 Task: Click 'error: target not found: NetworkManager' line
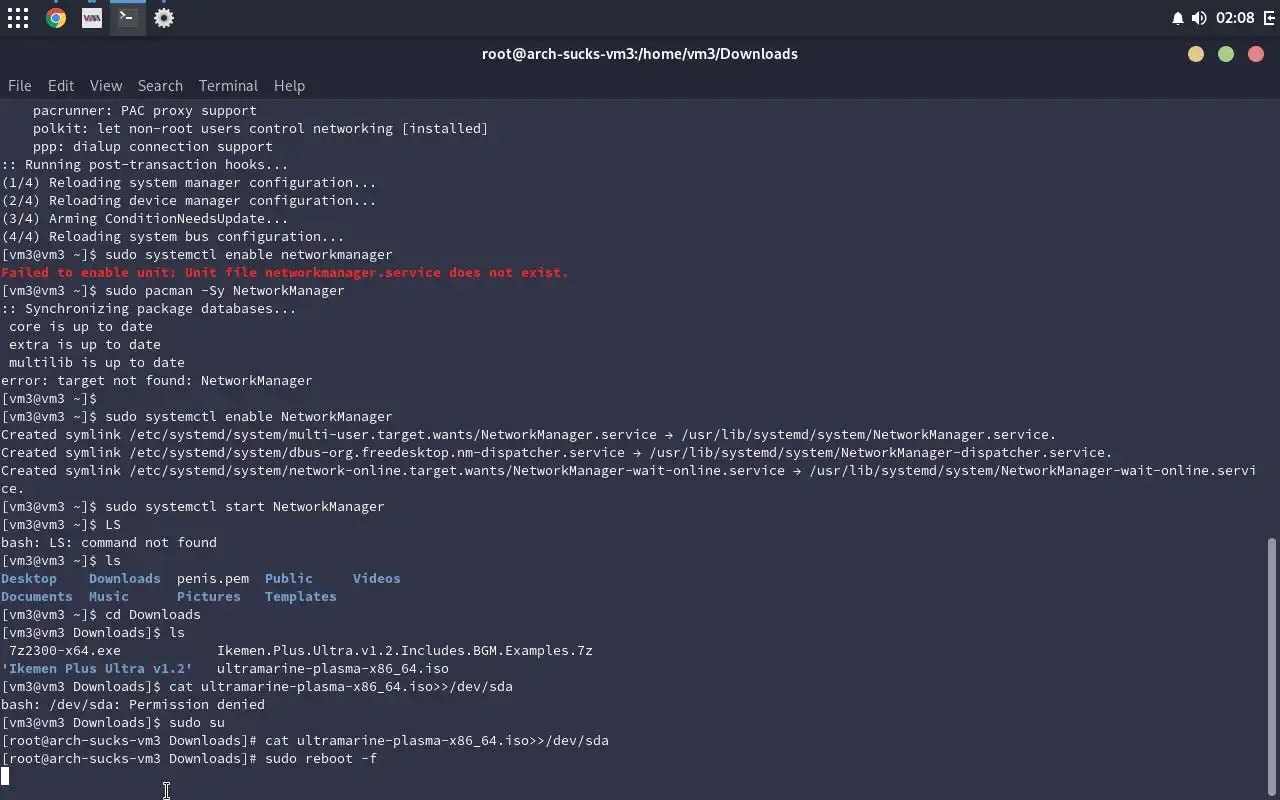pos(157,380)
